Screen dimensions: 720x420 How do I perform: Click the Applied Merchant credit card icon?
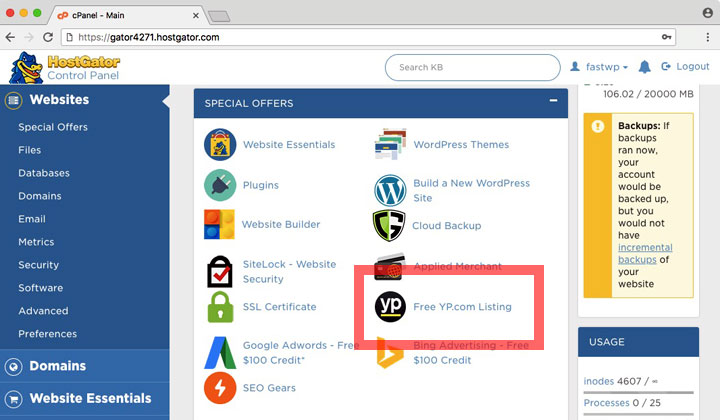click(x=389, y=266)
